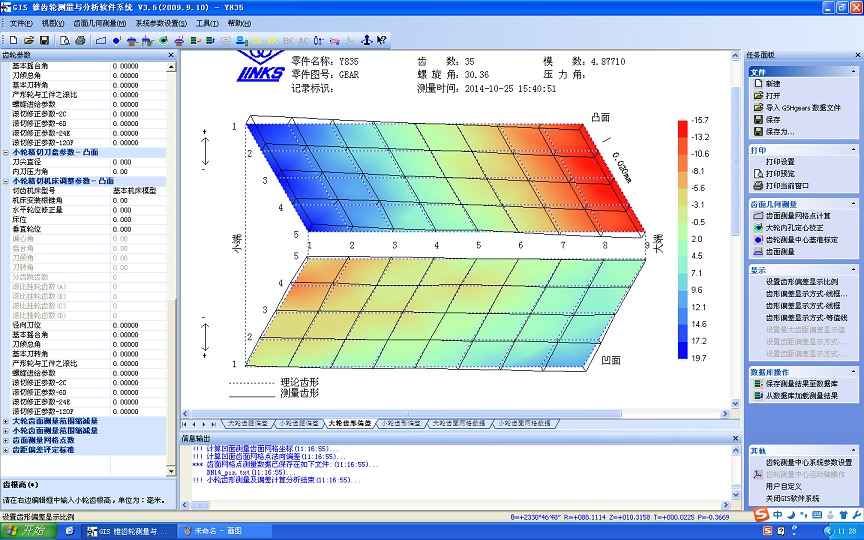Expand the 齿距偏差评定标准 tree group
This screenshot has width=864, height=540.
(x=6, y=450)
